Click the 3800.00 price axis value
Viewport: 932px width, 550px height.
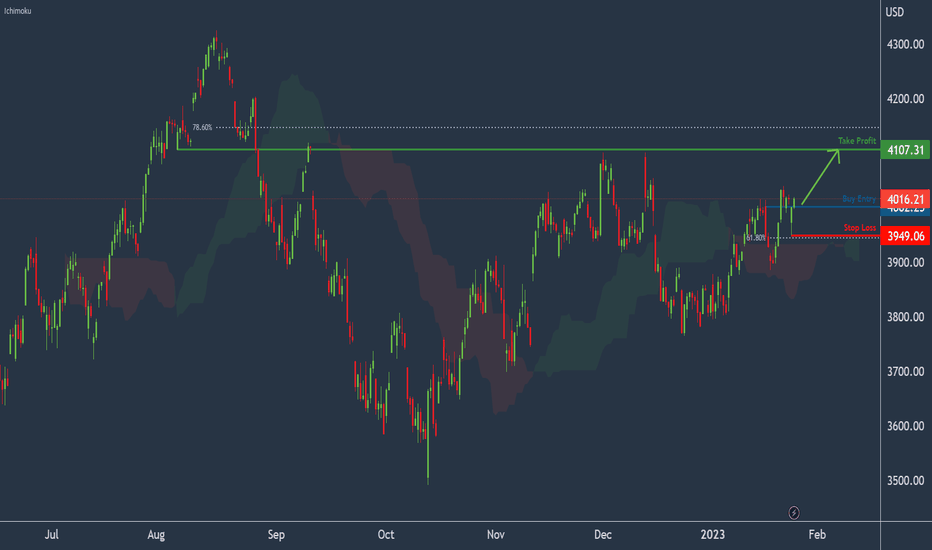coord(905,317)
